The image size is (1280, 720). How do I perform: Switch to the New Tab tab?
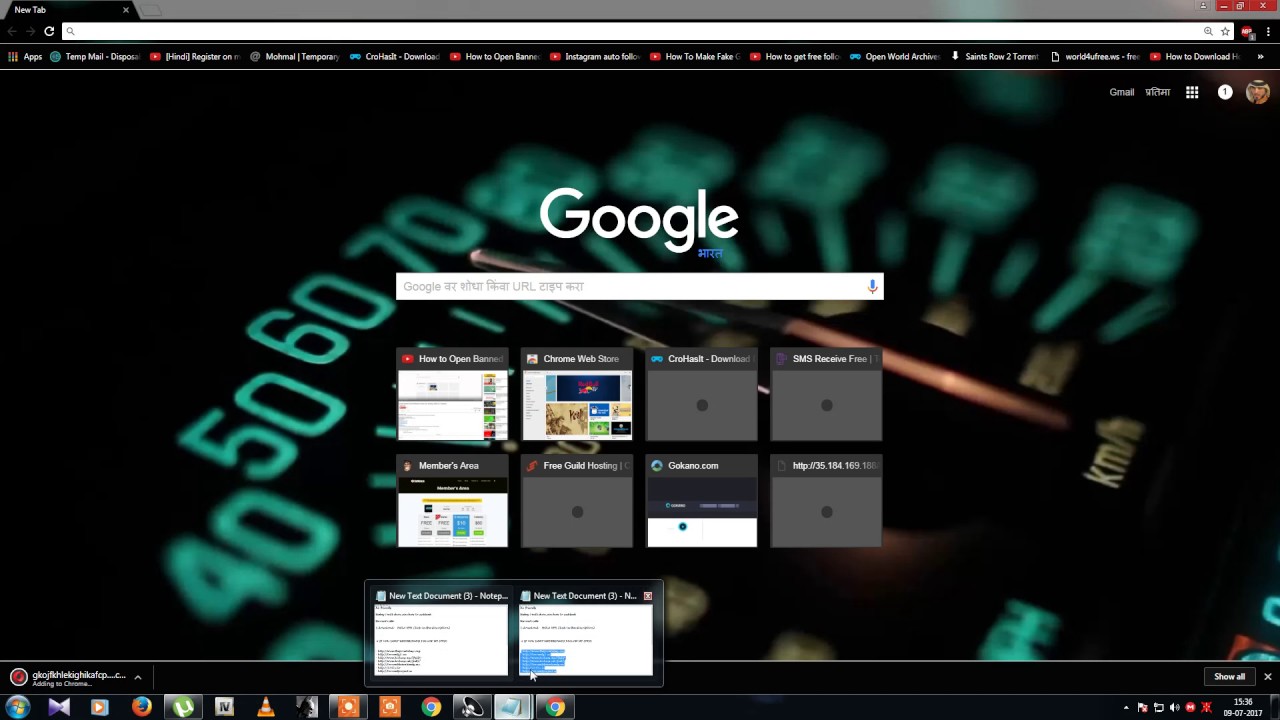(70, 9)
